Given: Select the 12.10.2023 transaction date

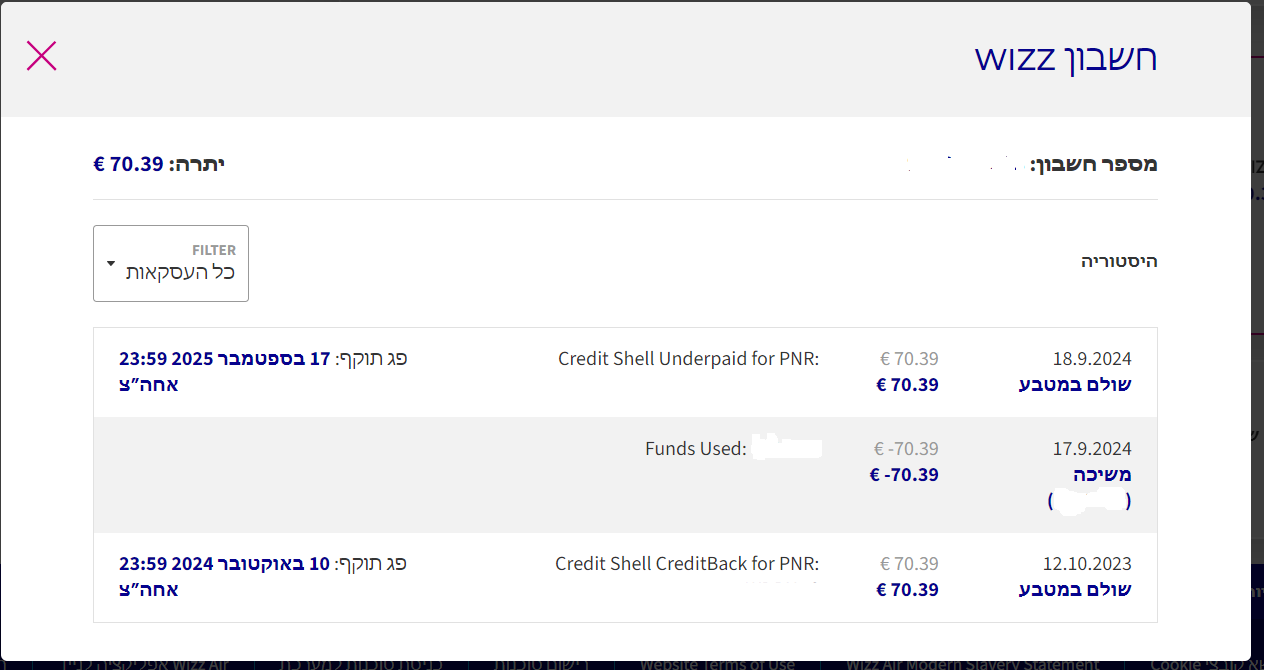Looking at the screenshot, I should tap(1087, 564).
